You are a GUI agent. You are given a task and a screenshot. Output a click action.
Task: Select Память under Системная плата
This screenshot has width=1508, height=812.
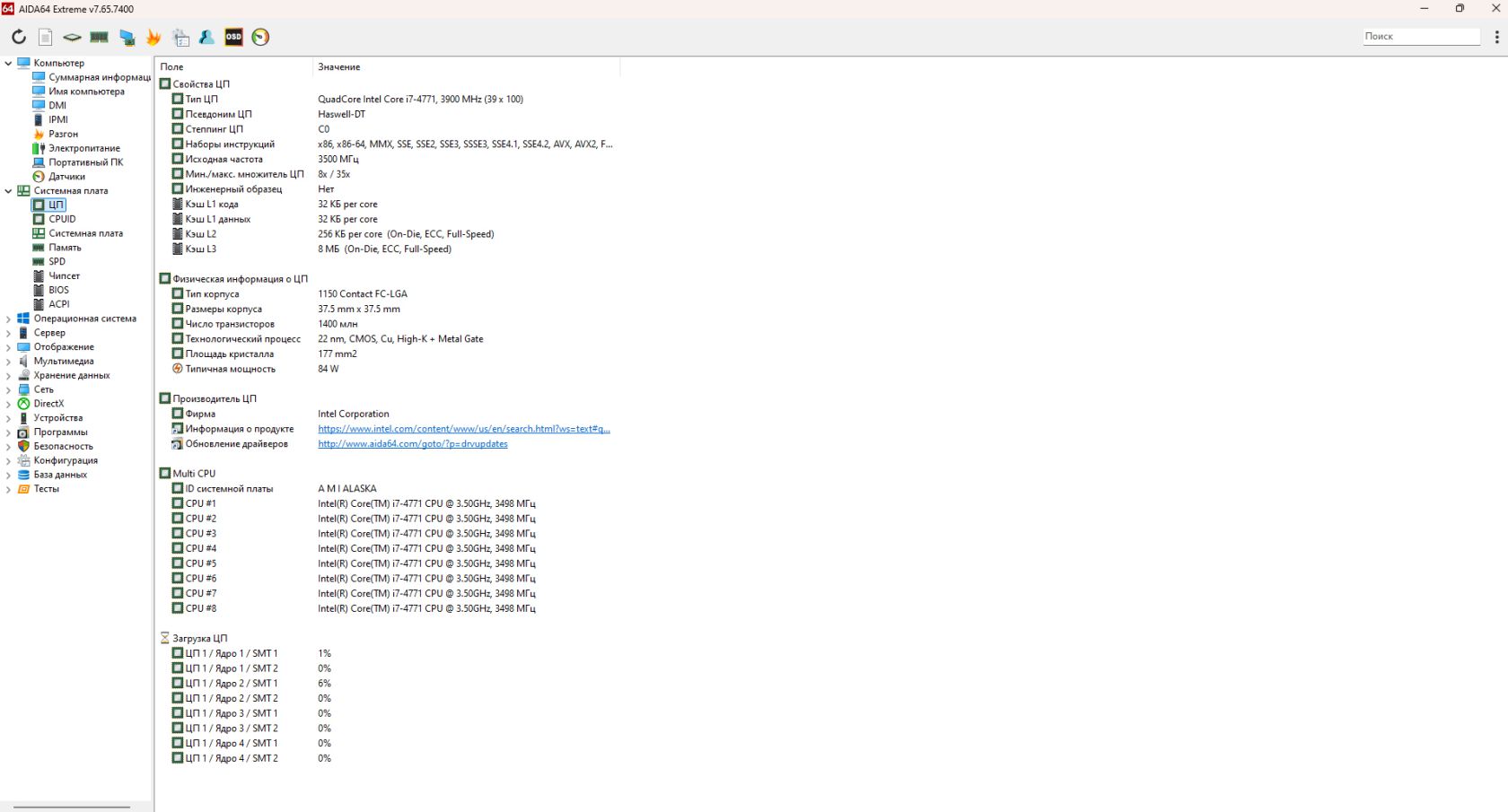pyautogui.click(x=65, y=248)
